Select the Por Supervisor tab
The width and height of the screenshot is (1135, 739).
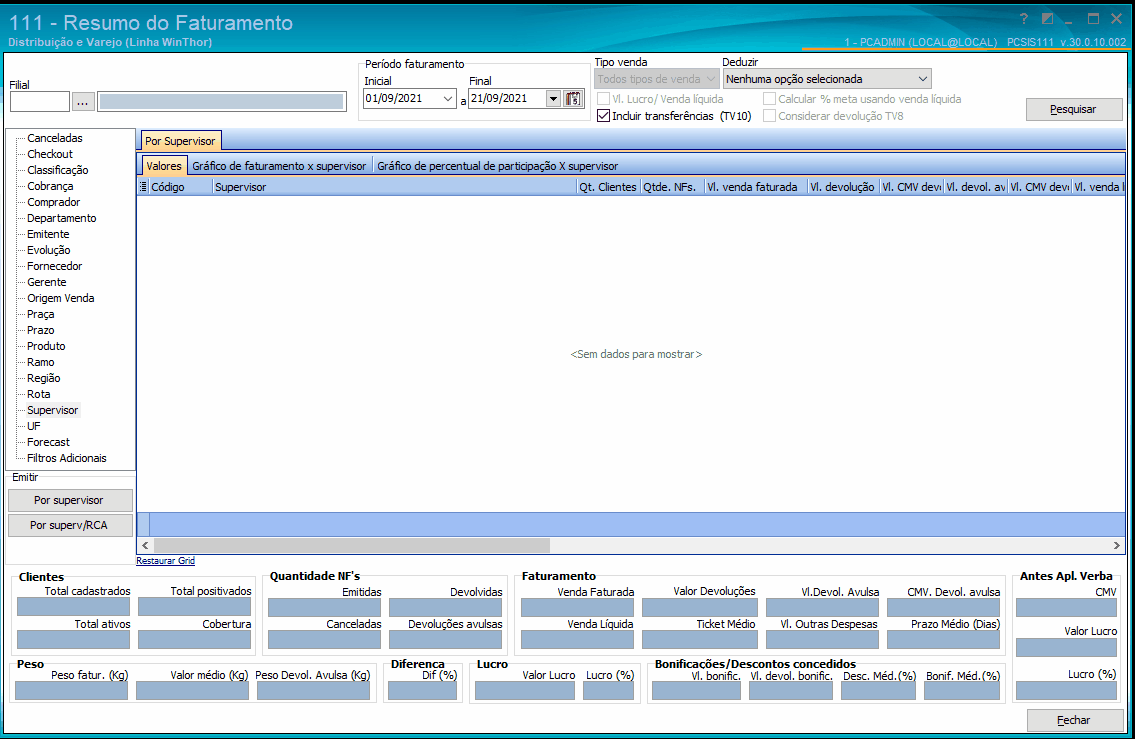click(180, 141)
